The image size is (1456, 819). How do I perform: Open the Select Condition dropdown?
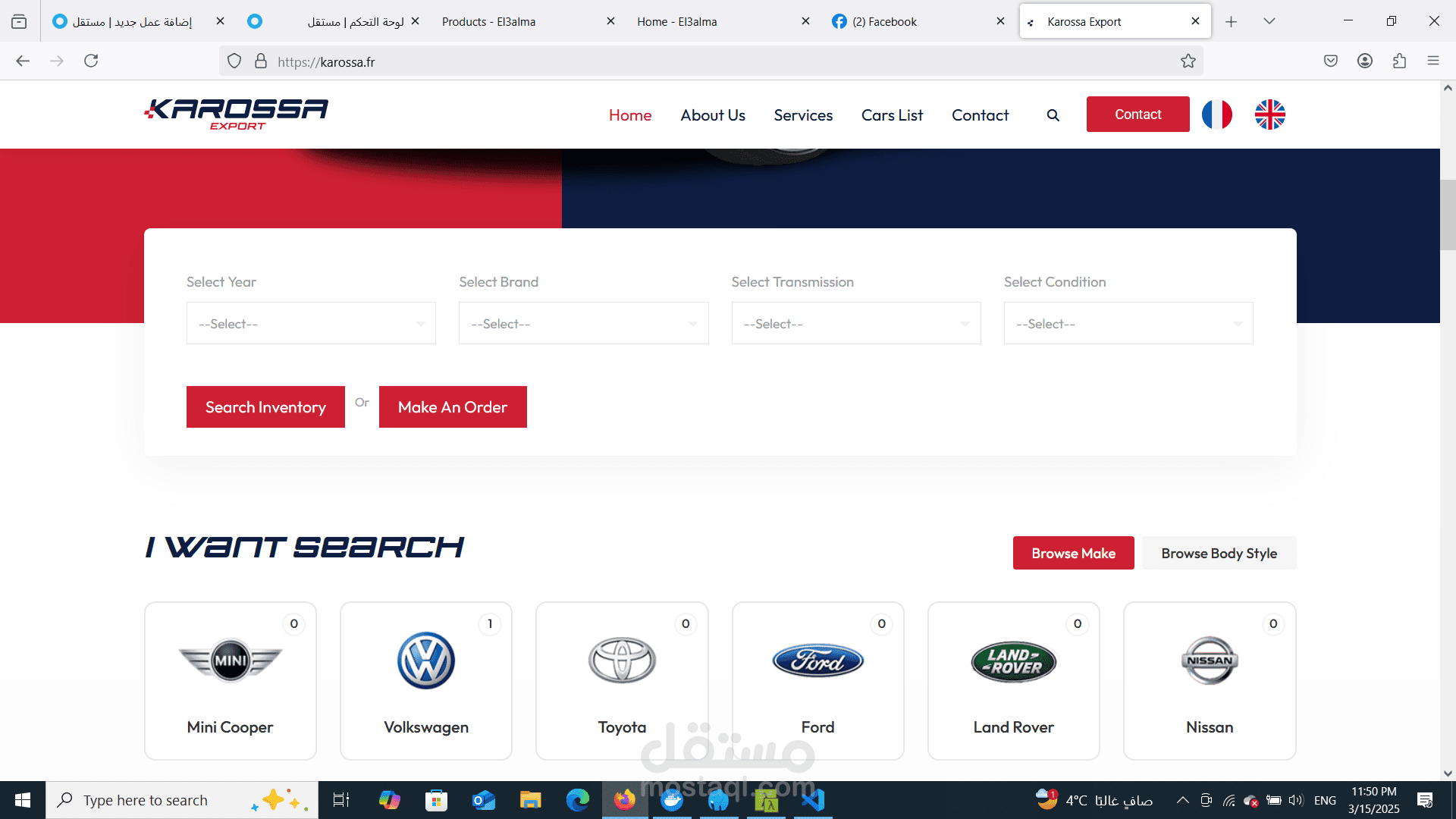point(1128,324)
